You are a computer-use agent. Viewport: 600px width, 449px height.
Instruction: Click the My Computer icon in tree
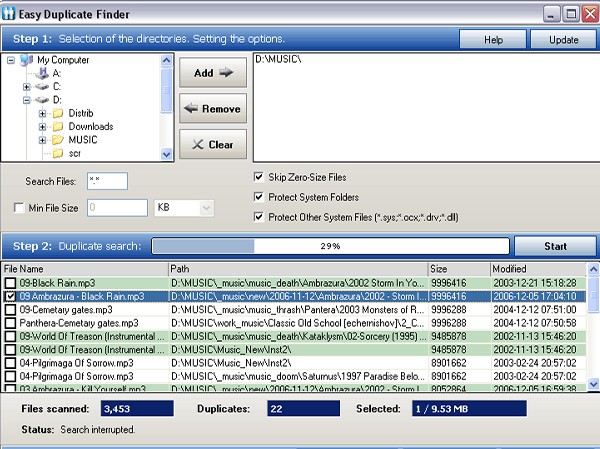click(26, 59)
